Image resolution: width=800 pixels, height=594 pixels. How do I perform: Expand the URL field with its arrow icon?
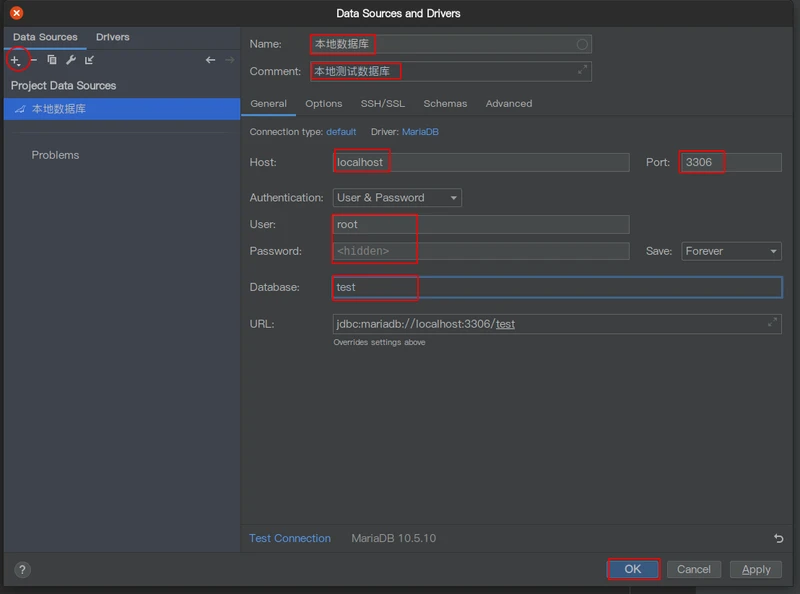coord(772,322)
